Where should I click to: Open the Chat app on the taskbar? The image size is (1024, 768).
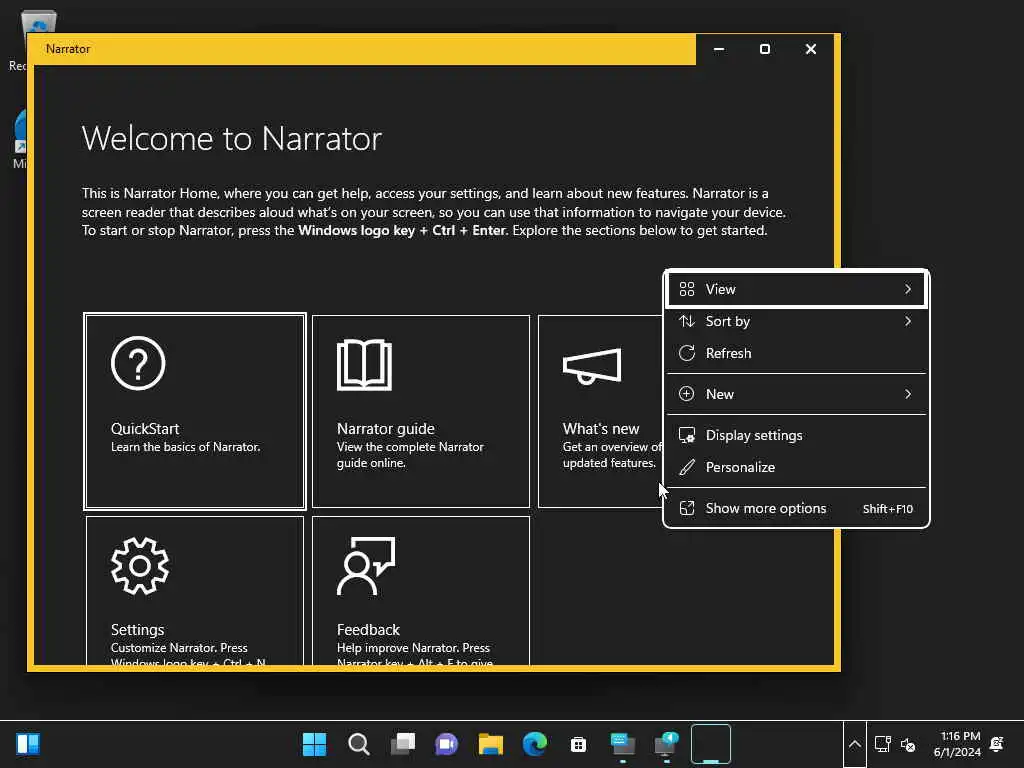tap(447, 744)
